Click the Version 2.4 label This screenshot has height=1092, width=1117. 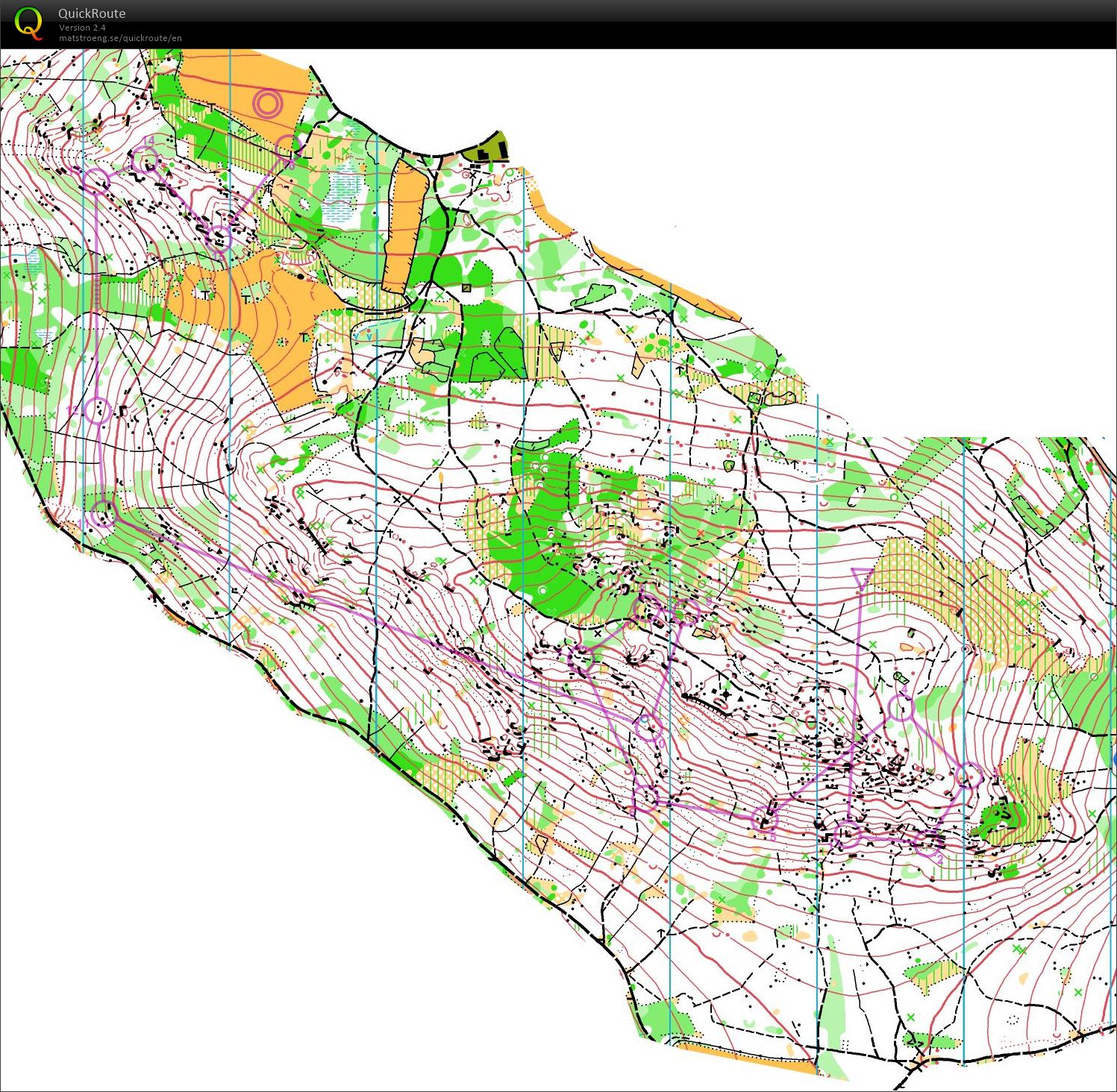pos(82,28)
